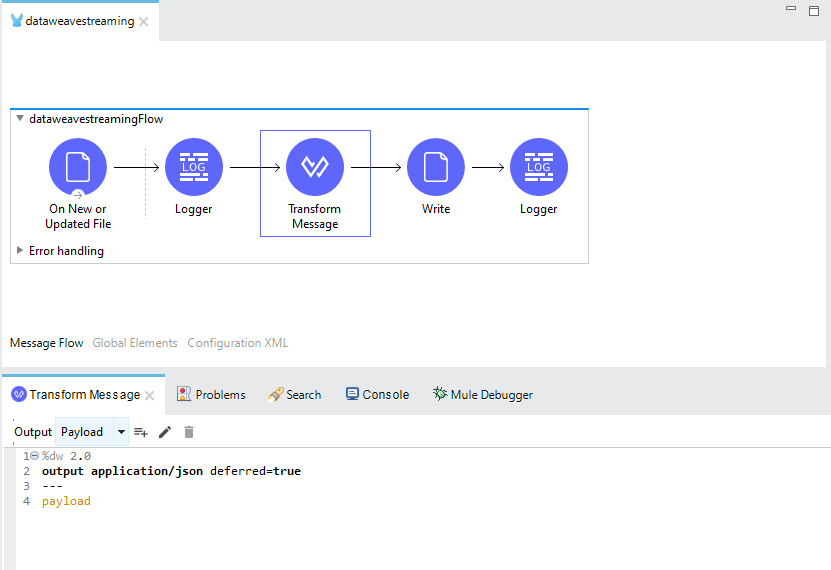Open the Payload output dropdown arrow
This screenshot has height=570, width=831.
coord(121,432)
